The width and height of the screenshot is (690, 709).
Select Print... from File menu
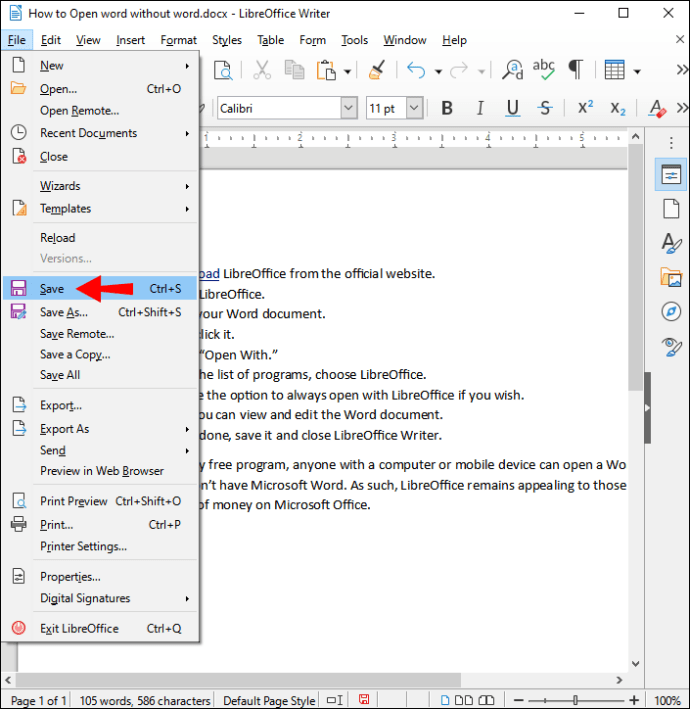click(100, 525)
